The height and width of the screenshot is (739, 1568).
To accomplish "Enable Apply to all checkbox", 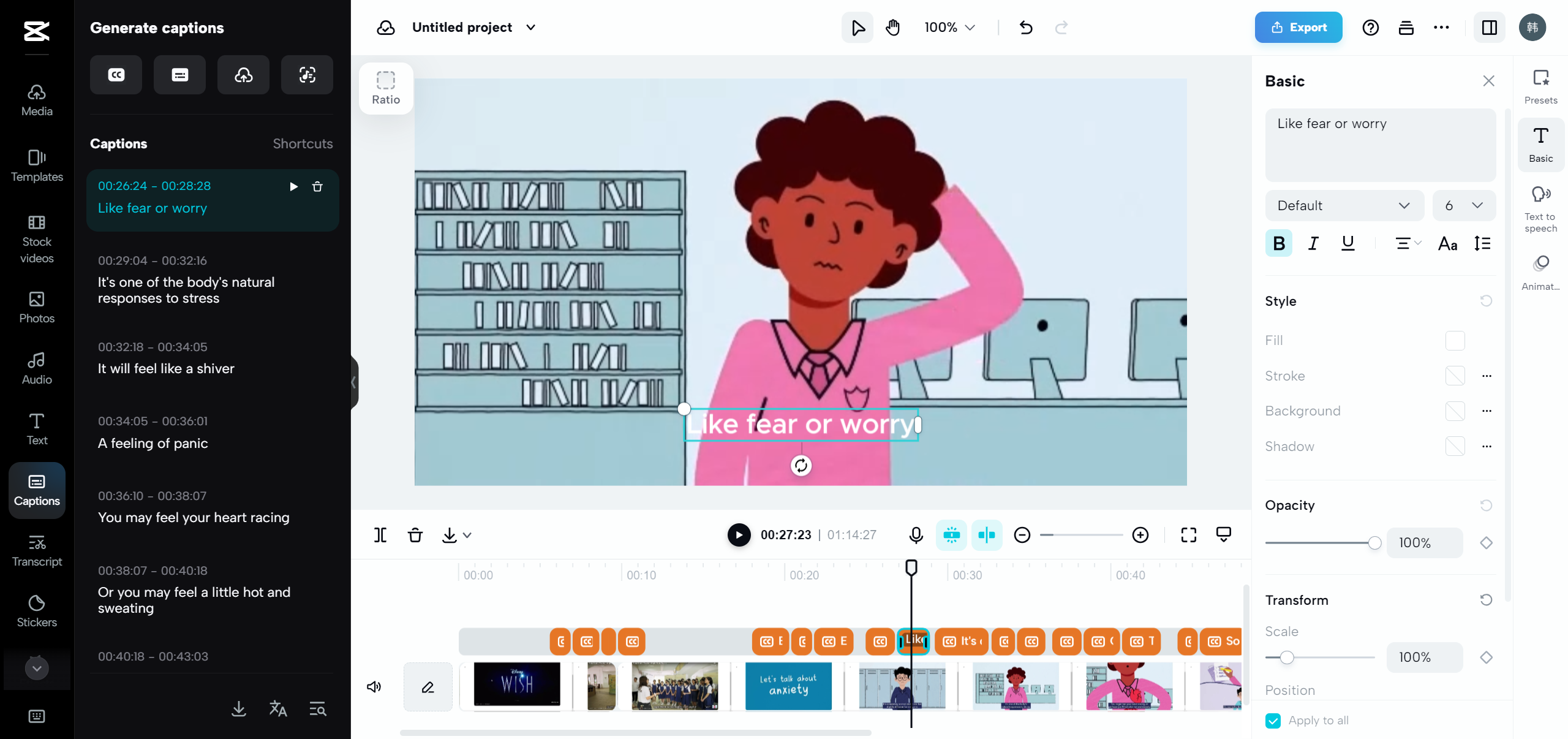I will [x=1274, y=721].
